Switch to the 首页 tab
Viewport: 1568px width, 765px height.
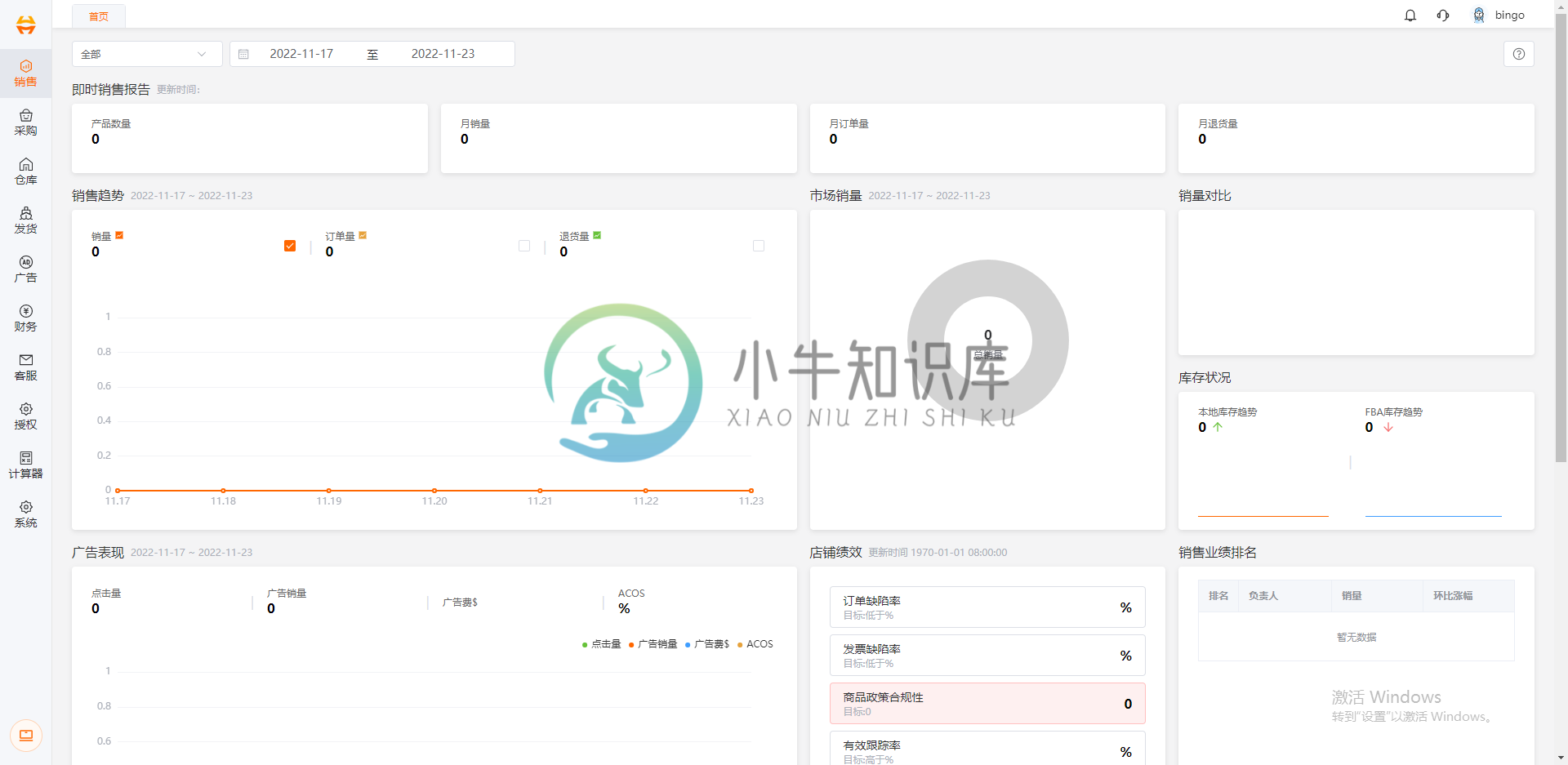pyautogui.click(x=99, y=16)
